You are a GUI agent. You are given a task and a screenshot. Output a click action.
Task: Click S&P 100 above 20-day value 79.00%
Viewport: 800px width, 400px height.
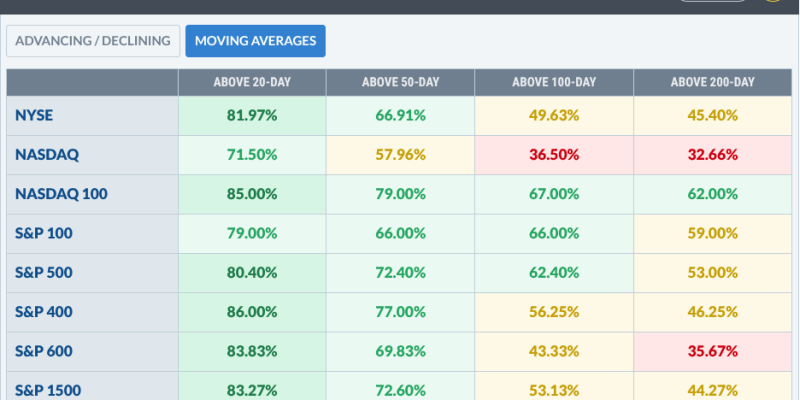[252, 234]
